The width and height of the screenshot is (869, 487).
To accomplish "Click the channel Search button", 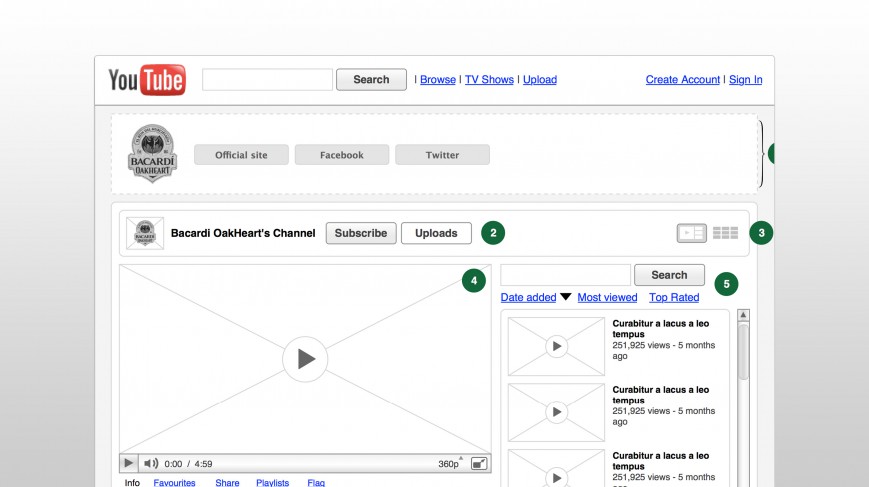I will tap(669, 275).
